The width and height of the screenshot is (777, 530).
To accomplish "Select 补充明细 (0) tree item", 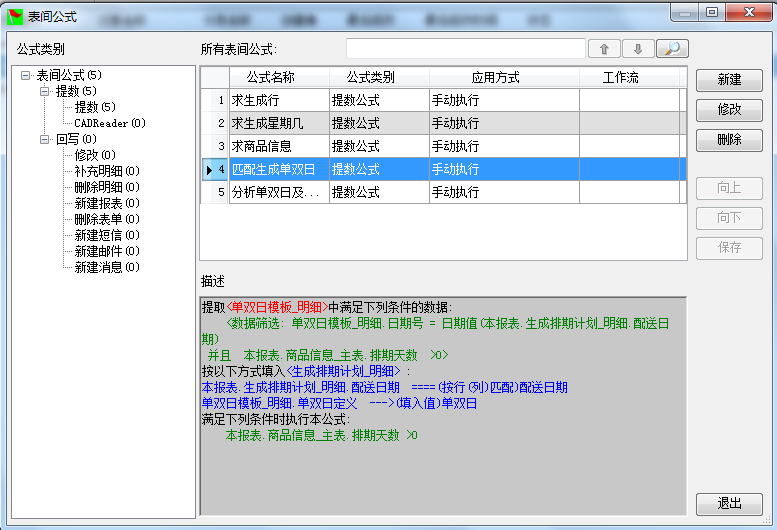I will coord(106,171).
